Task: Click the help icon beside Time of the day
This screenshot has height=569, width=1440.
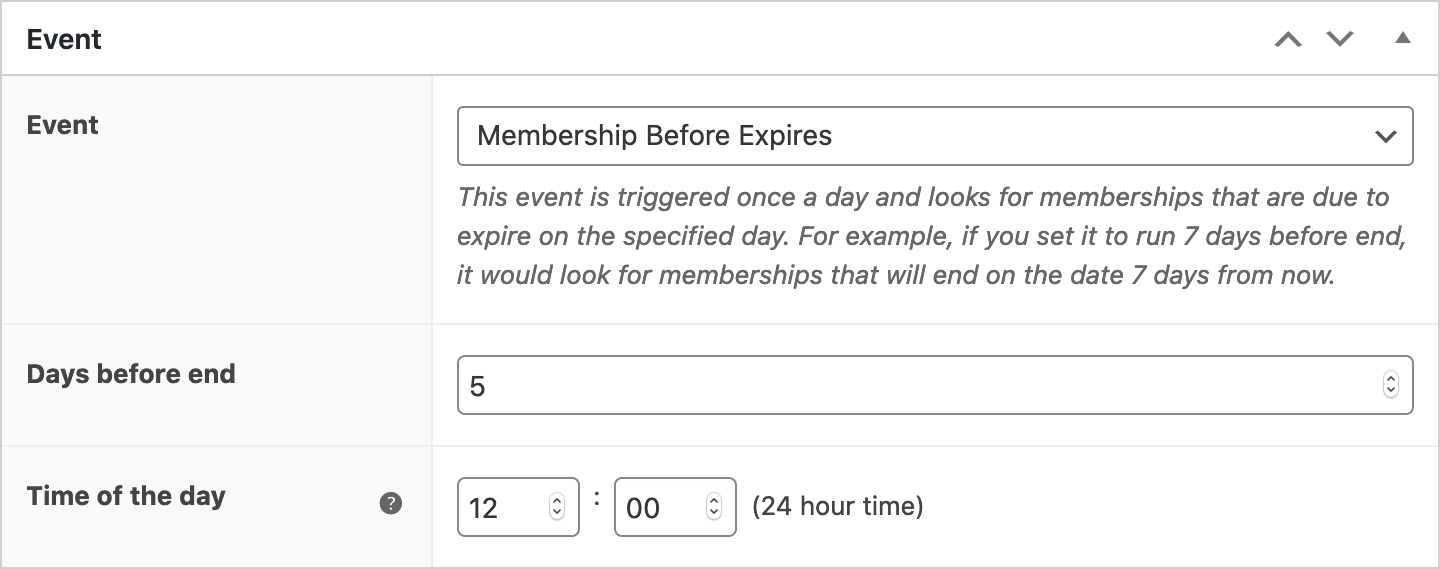Action: tap(391, 503)
